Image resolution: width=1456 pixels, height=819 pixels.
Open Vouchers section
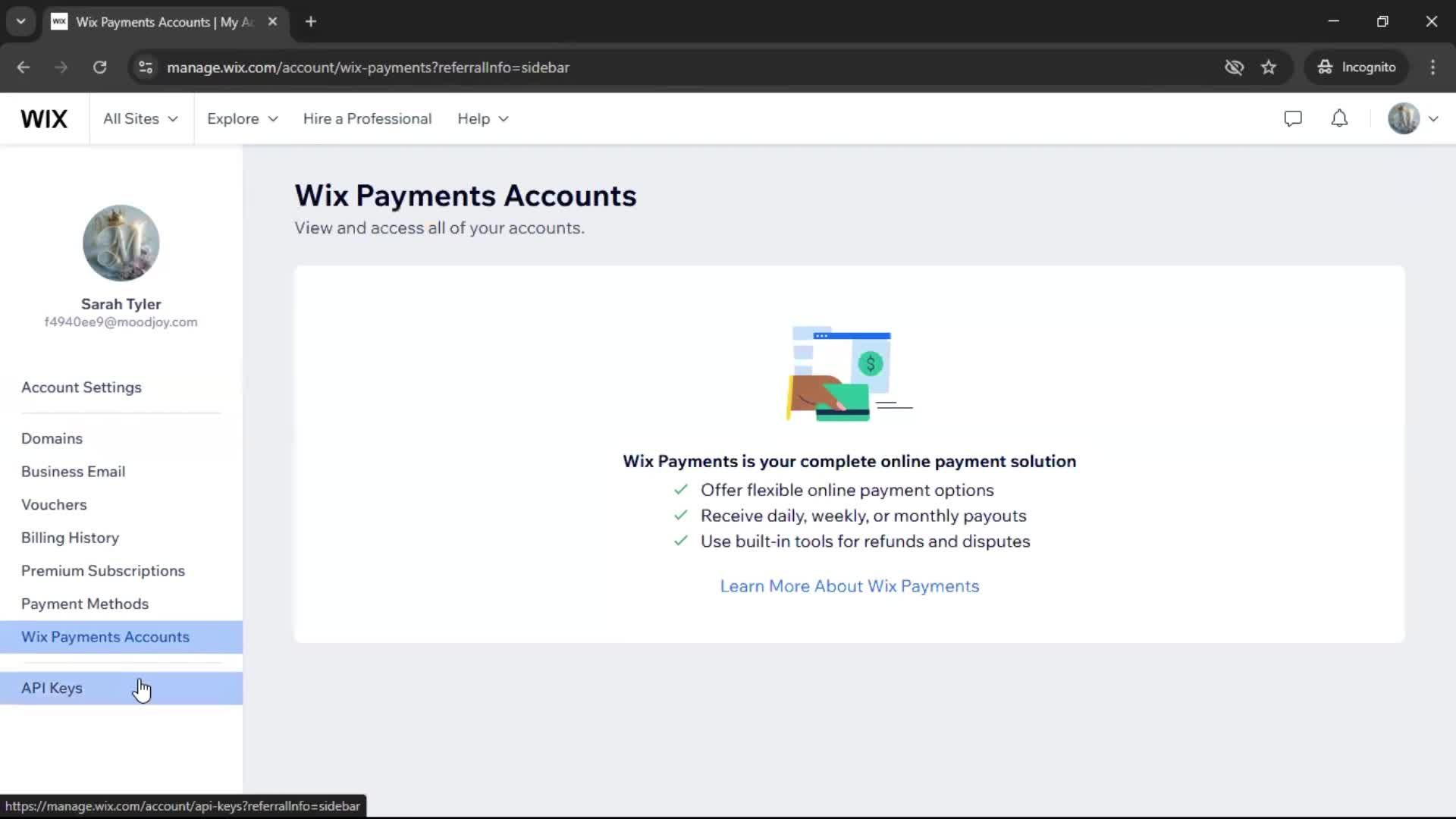click(x=54, y=505)
